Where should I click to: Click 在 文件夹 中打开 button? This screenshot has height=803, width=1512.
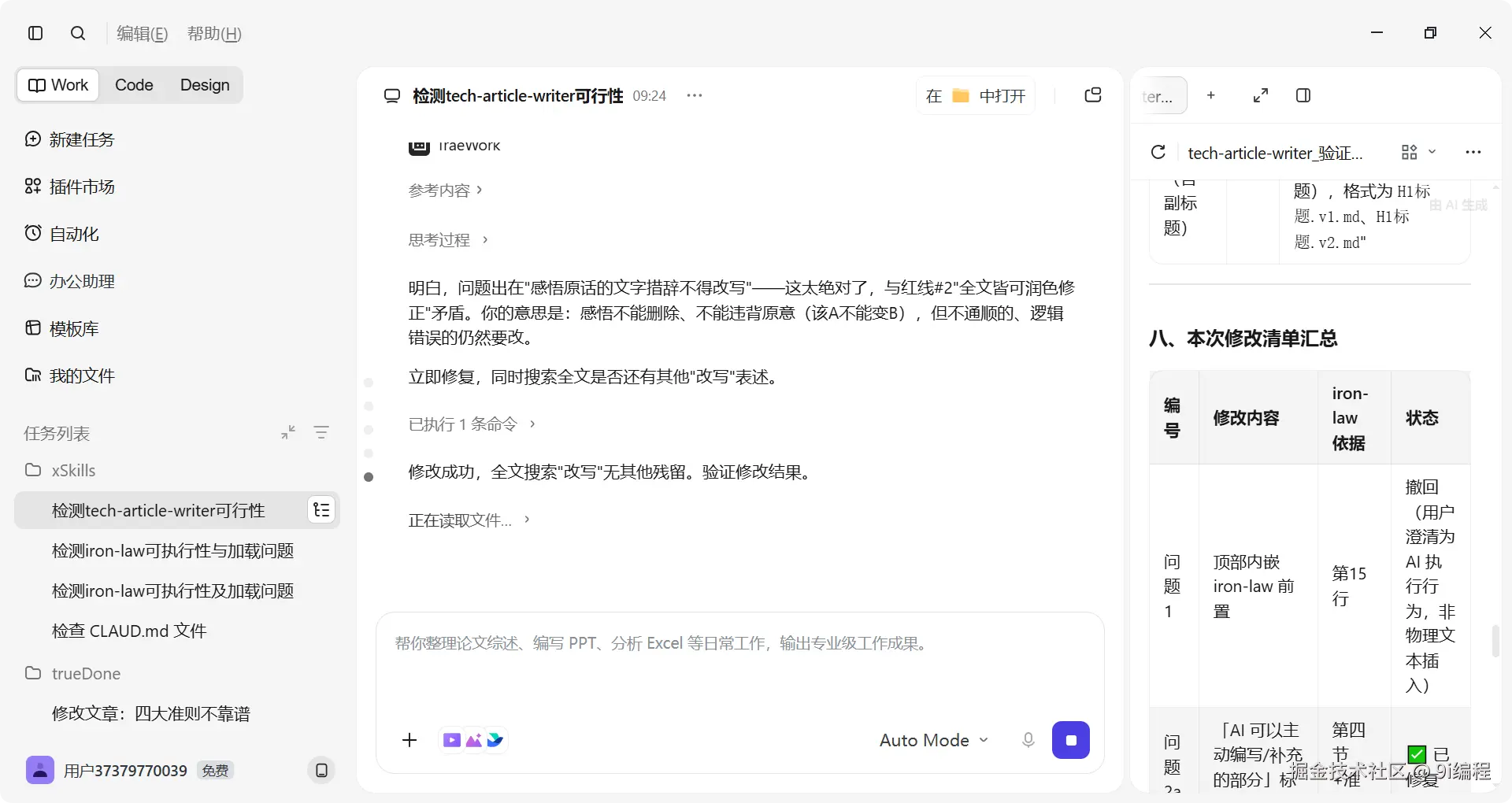point(976,96)
